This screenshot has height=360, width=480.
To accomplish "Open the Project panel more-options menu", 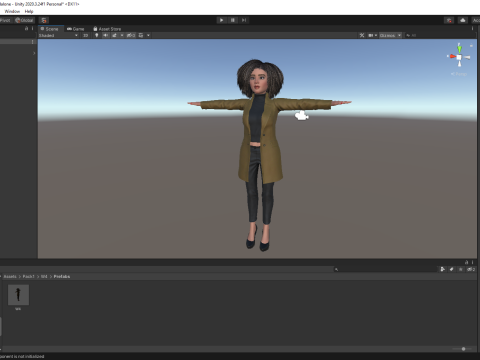I will (472, 262).
